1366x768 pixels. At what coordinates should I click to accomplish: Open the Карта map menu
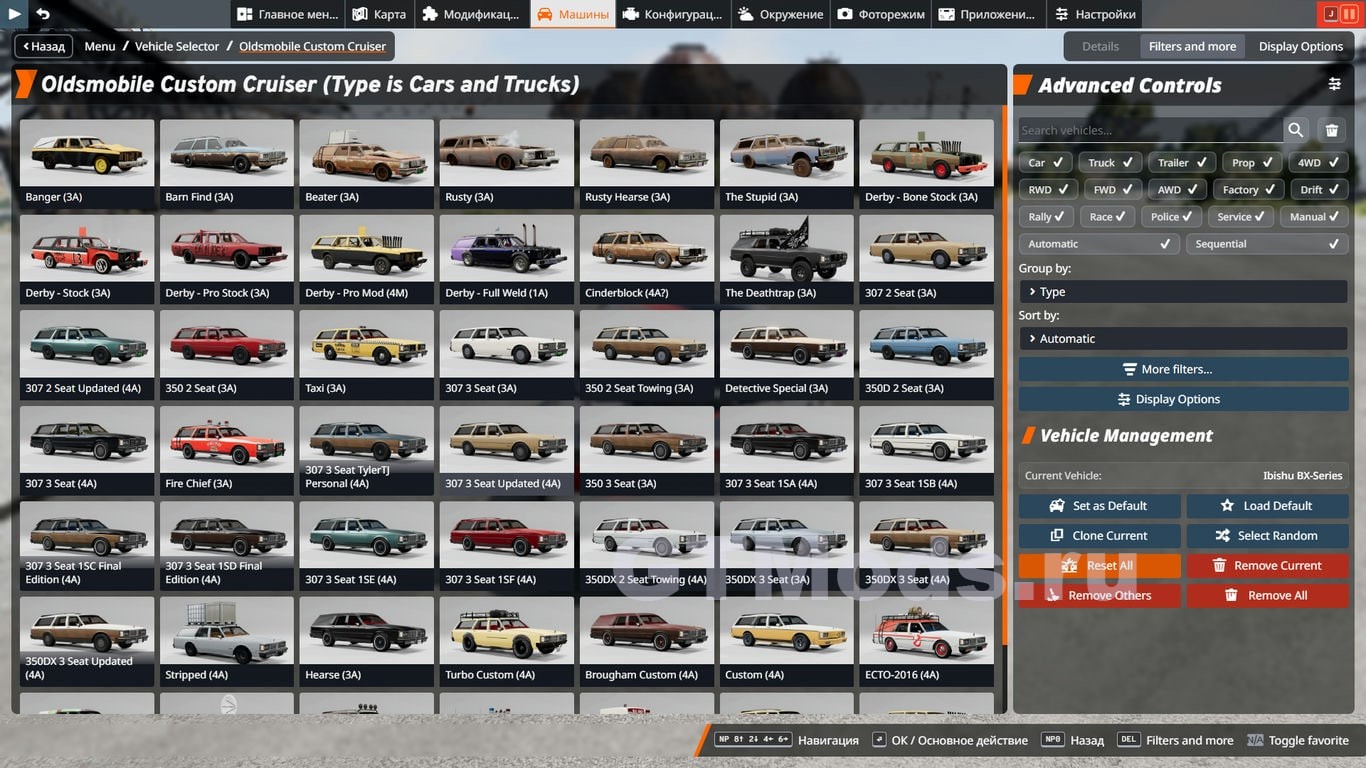click(379, 14)
